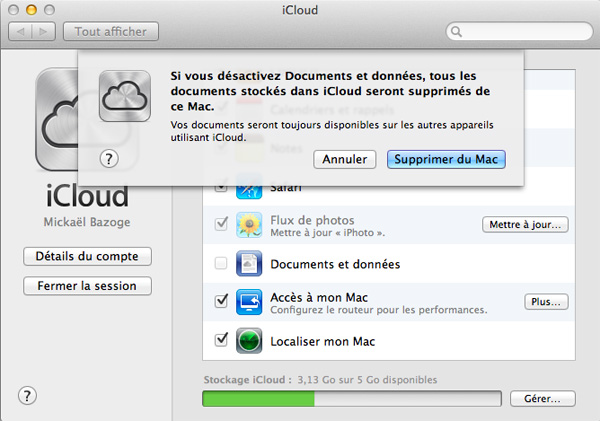Click the Safari compass icon
600x421 pixels.
(x=249, y=189)
